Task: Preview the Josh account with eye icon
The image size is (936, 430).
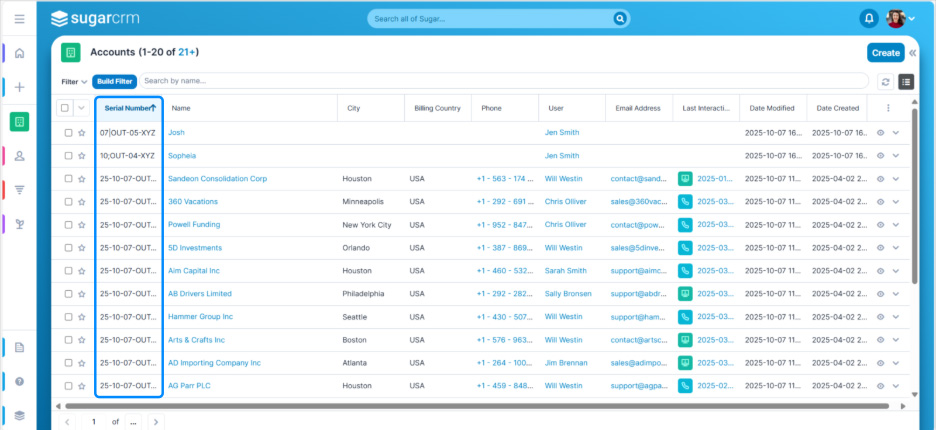Action: point(880,132)
